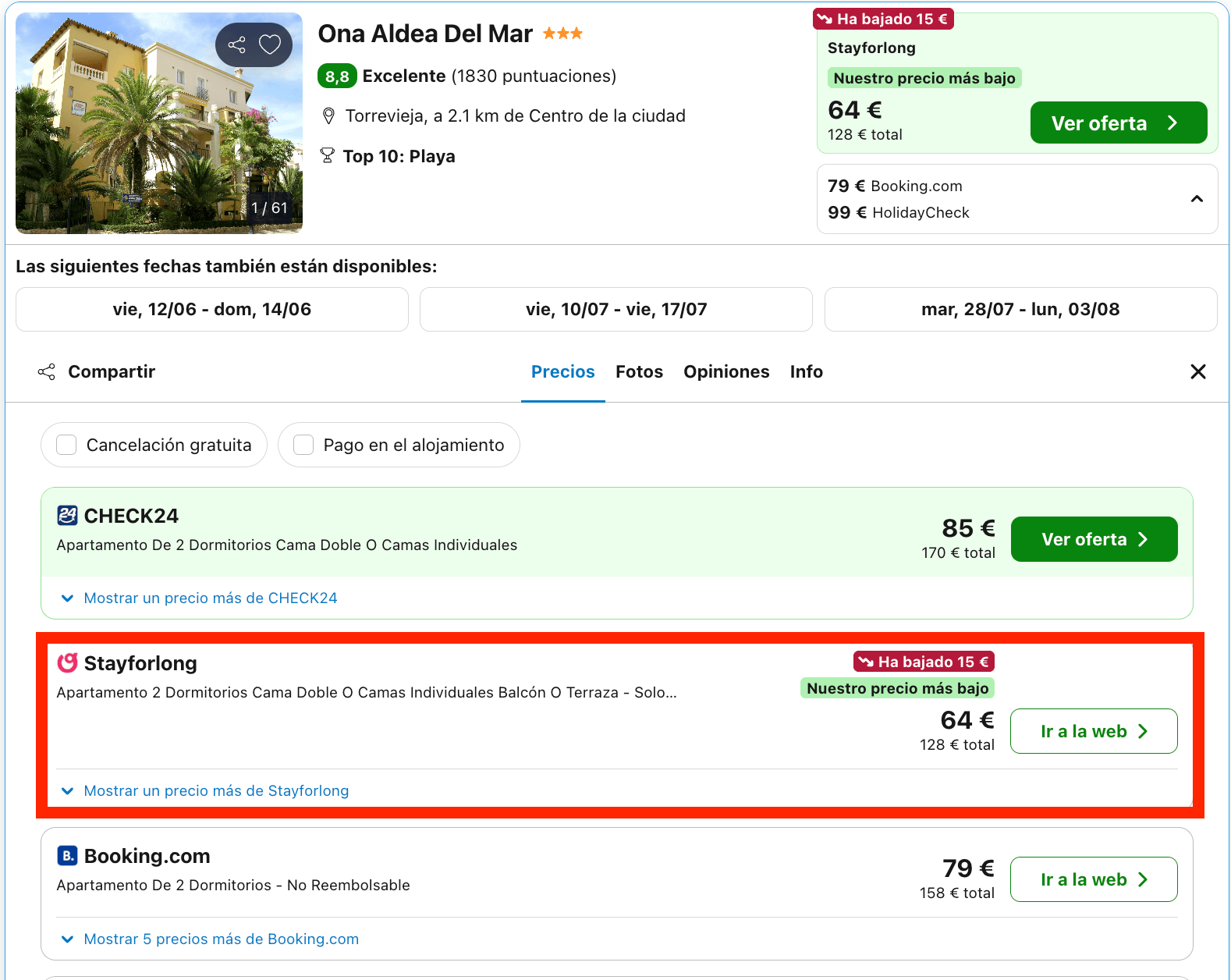
Task: Close the hotel detail panel with X
Action: pos(1198,372)
